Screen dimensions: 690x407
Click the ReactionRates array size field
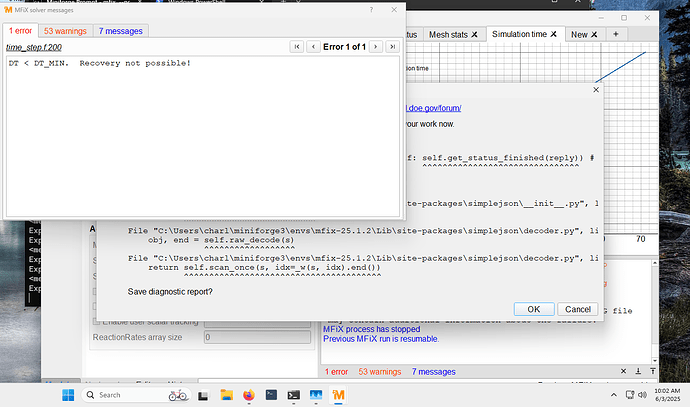(x=257, y=337)
